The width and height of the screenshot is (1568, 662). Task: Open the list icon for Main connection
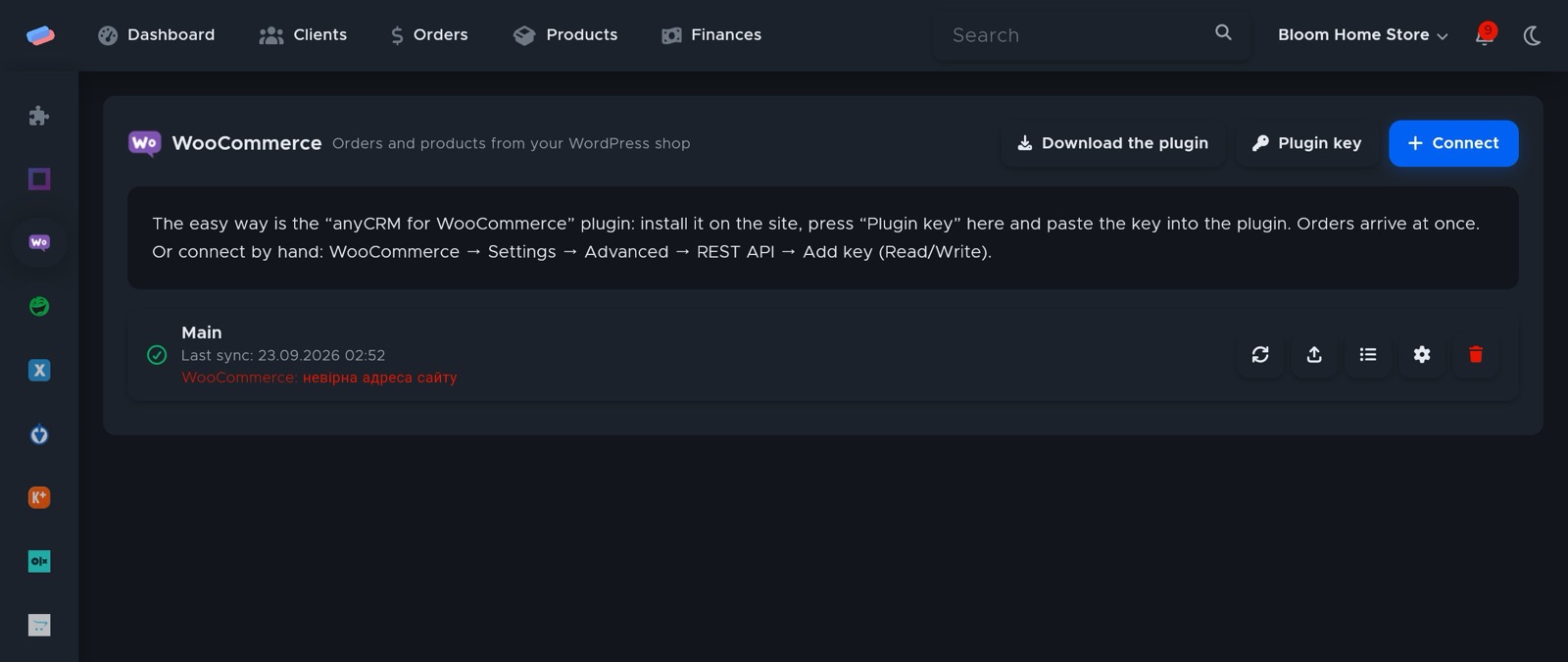(x=1368, y=355)
